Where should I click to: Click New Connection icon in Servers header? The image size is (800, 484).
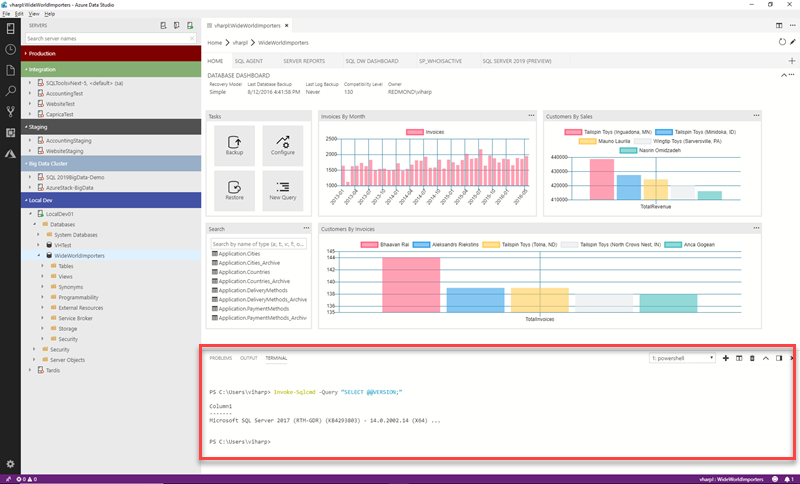(163, 25)
